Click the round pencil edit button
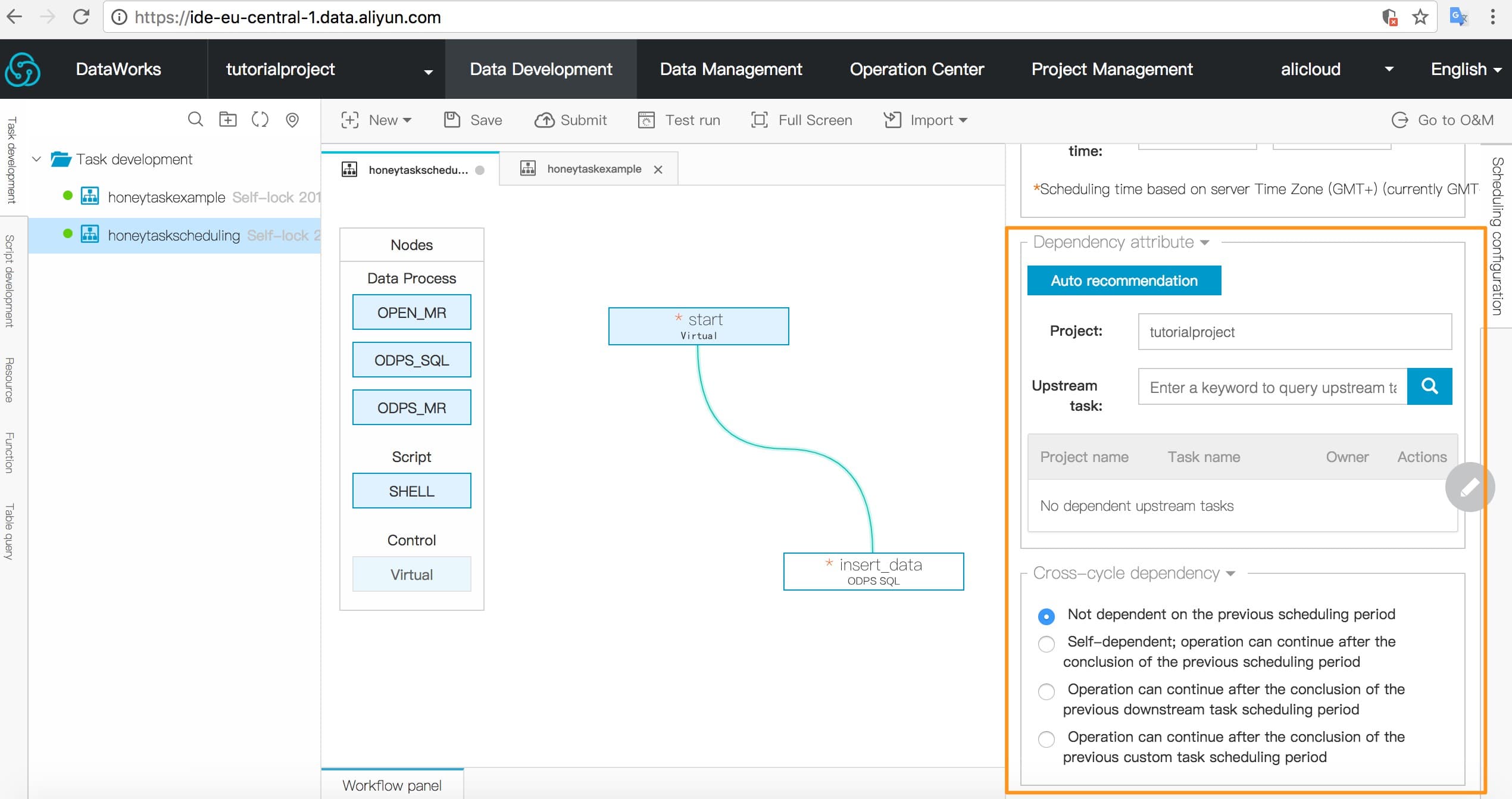Image resolution: width=1512 pixels, height=799 pixels. [1469, 487]
